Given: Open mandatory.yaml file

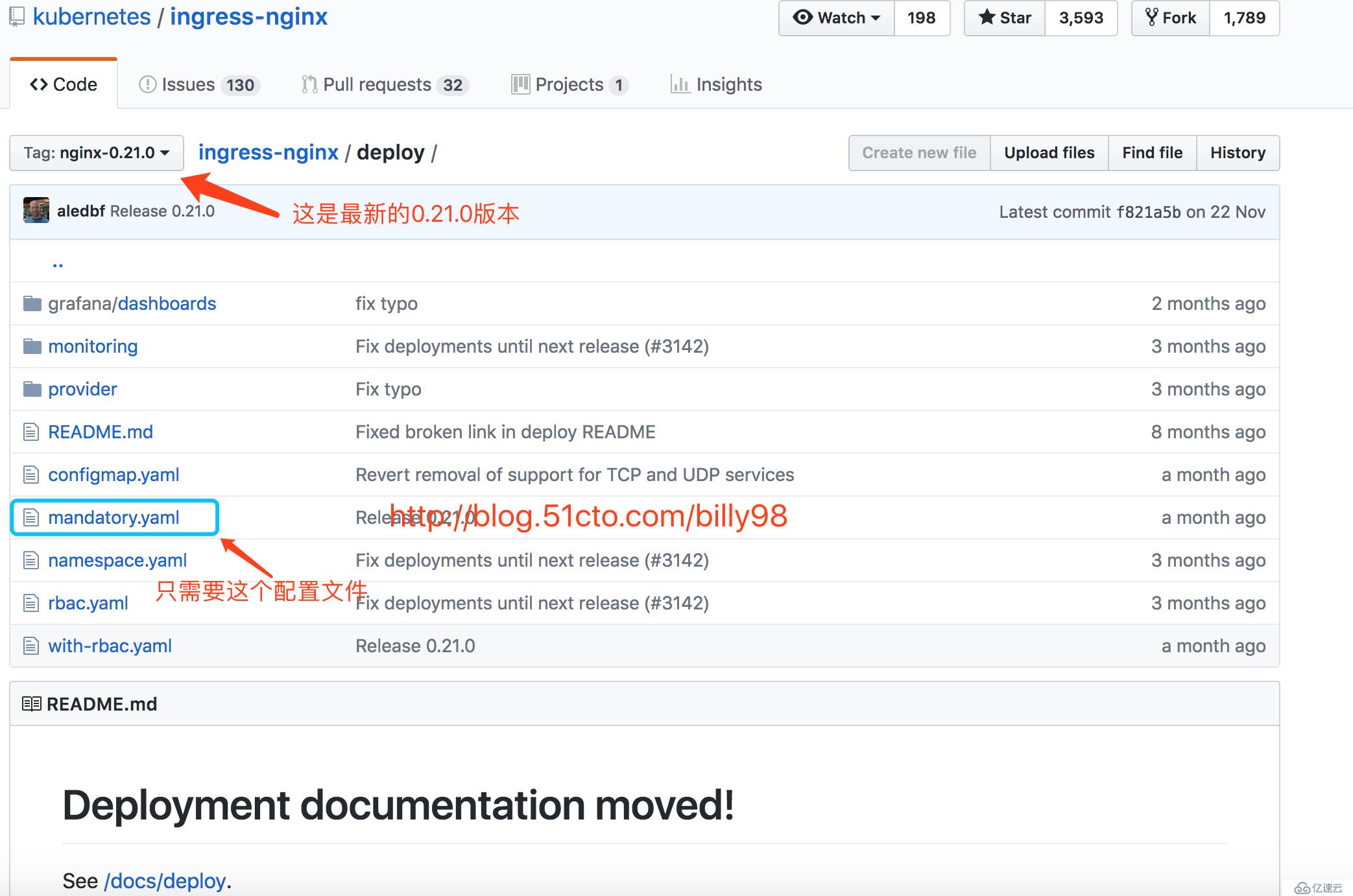Looking at the screenshot, I should [114, 517].
